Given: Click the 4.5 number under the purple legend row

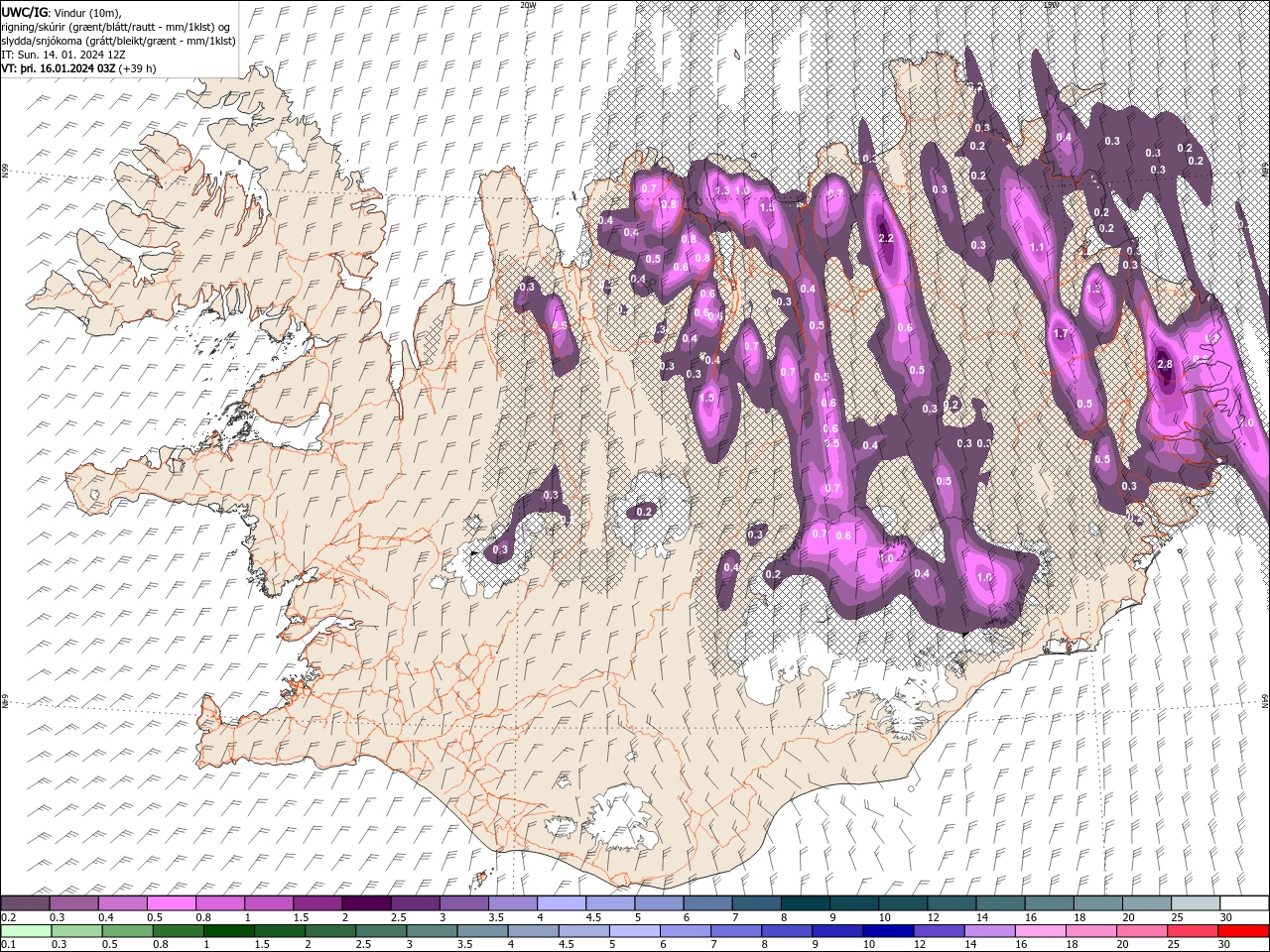Looking at the screenshot, I should (594, 917).
